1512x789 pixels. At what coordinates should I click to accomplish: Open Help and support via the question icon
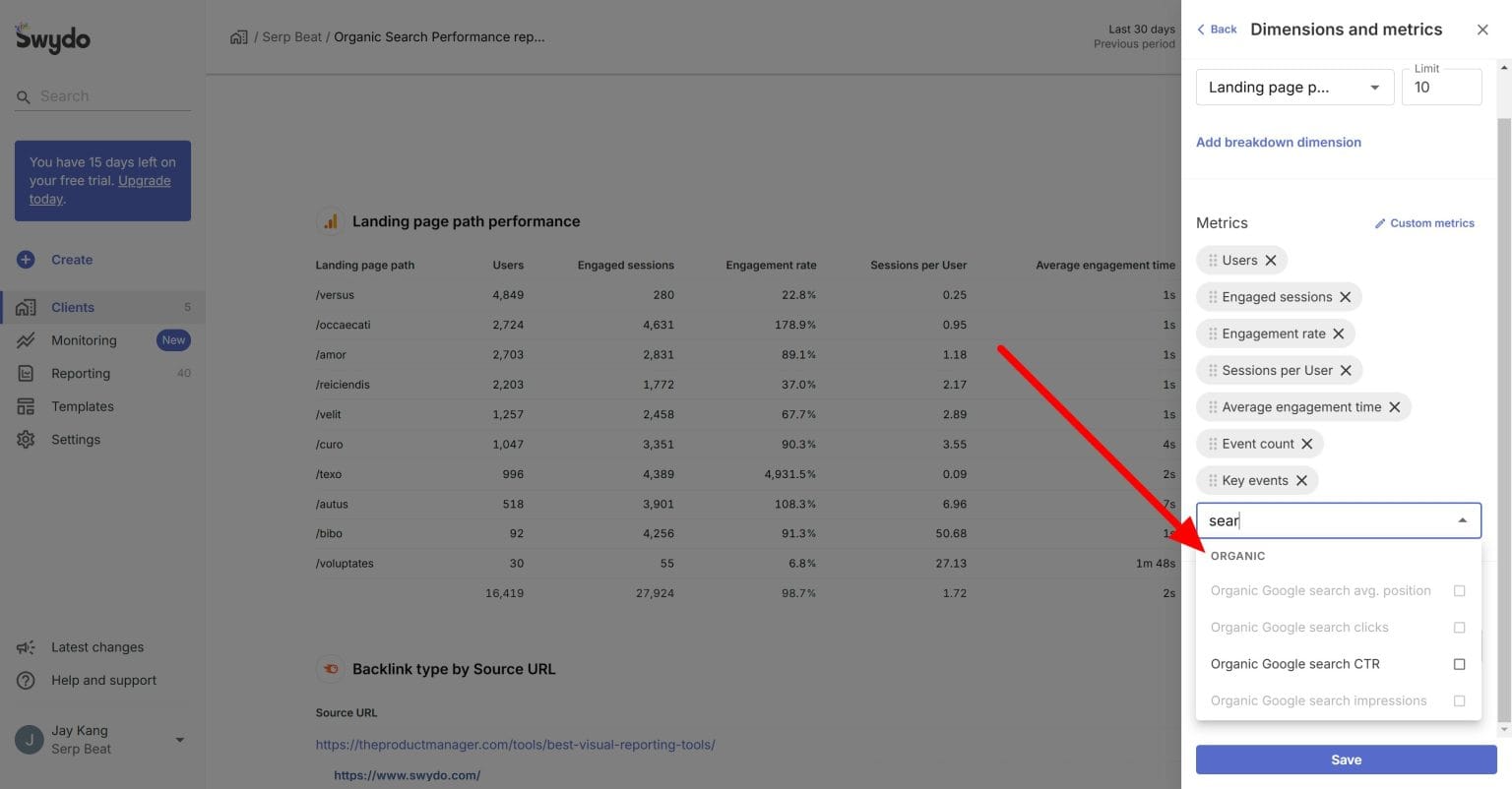(25, 680)
